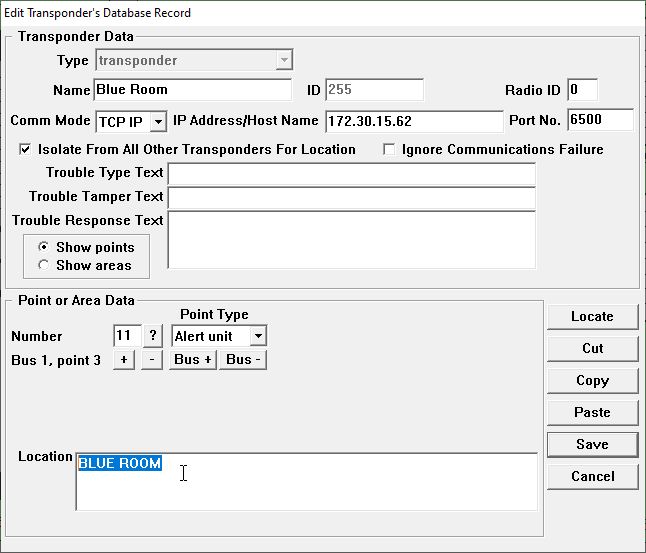Select the 'Show points' radio button

point(43,247)
